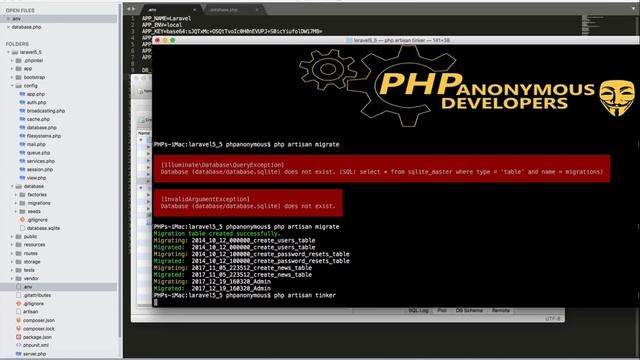Image resolution: width=640 pixels, height=360 pixels.
Task: Open config database.php file icon
Action: pyautogui.click(x=22, y=127)
